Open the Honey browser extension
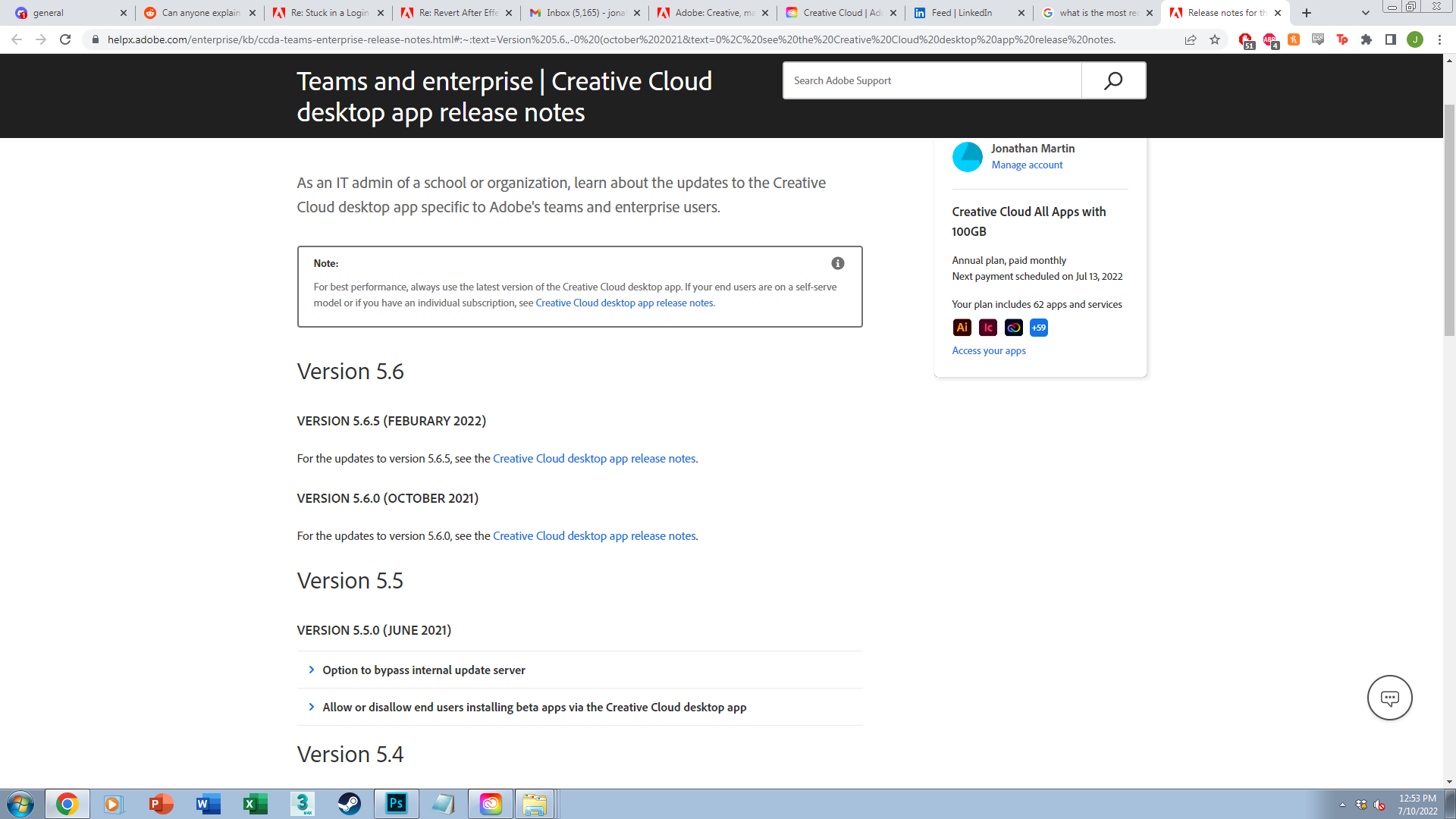Viewport: 1456px width, 819px height. pyautogui.click(x=1293, y=39)
